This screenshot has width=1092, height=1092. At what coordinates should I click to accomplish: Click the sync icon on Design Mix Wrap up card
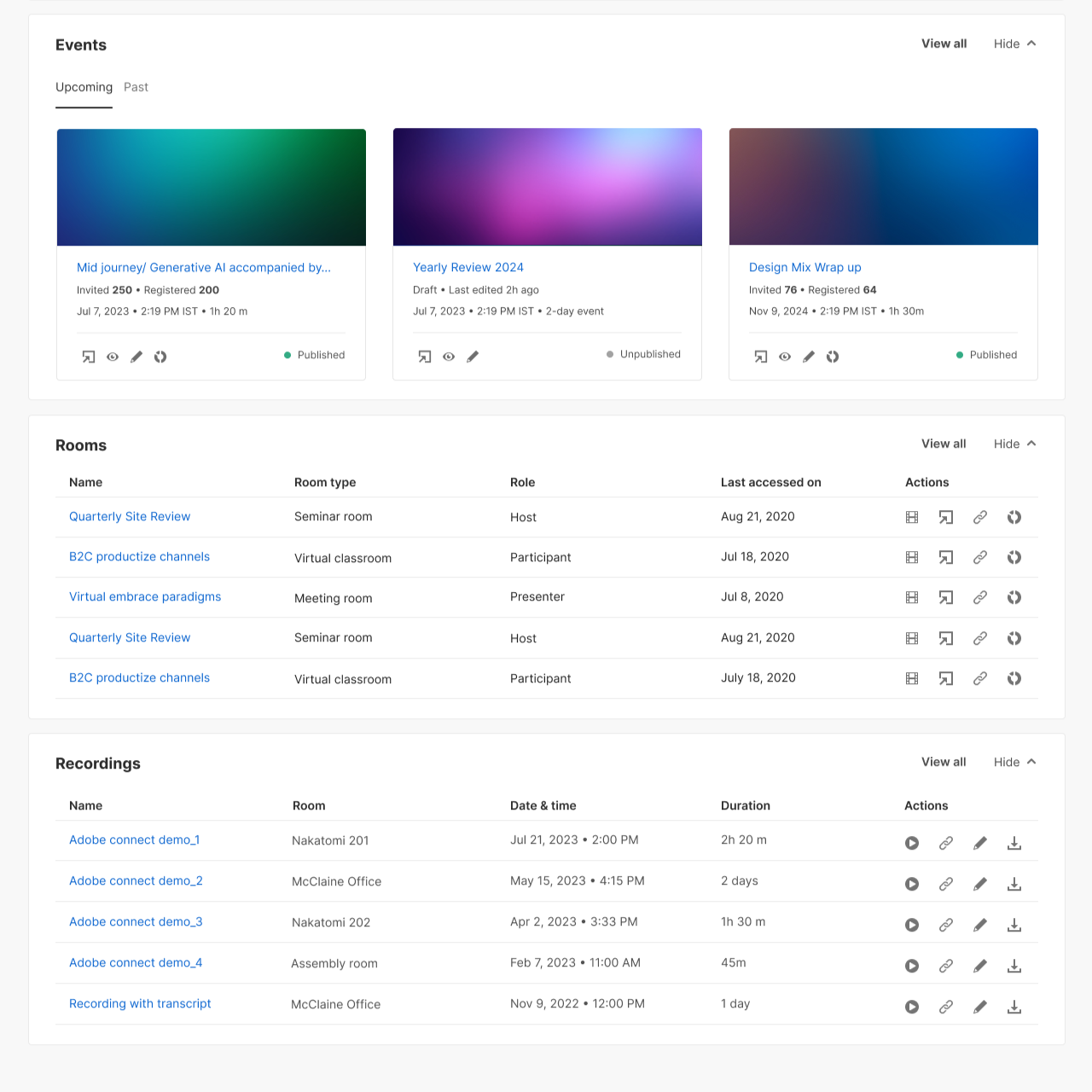[x=833, y=357]
